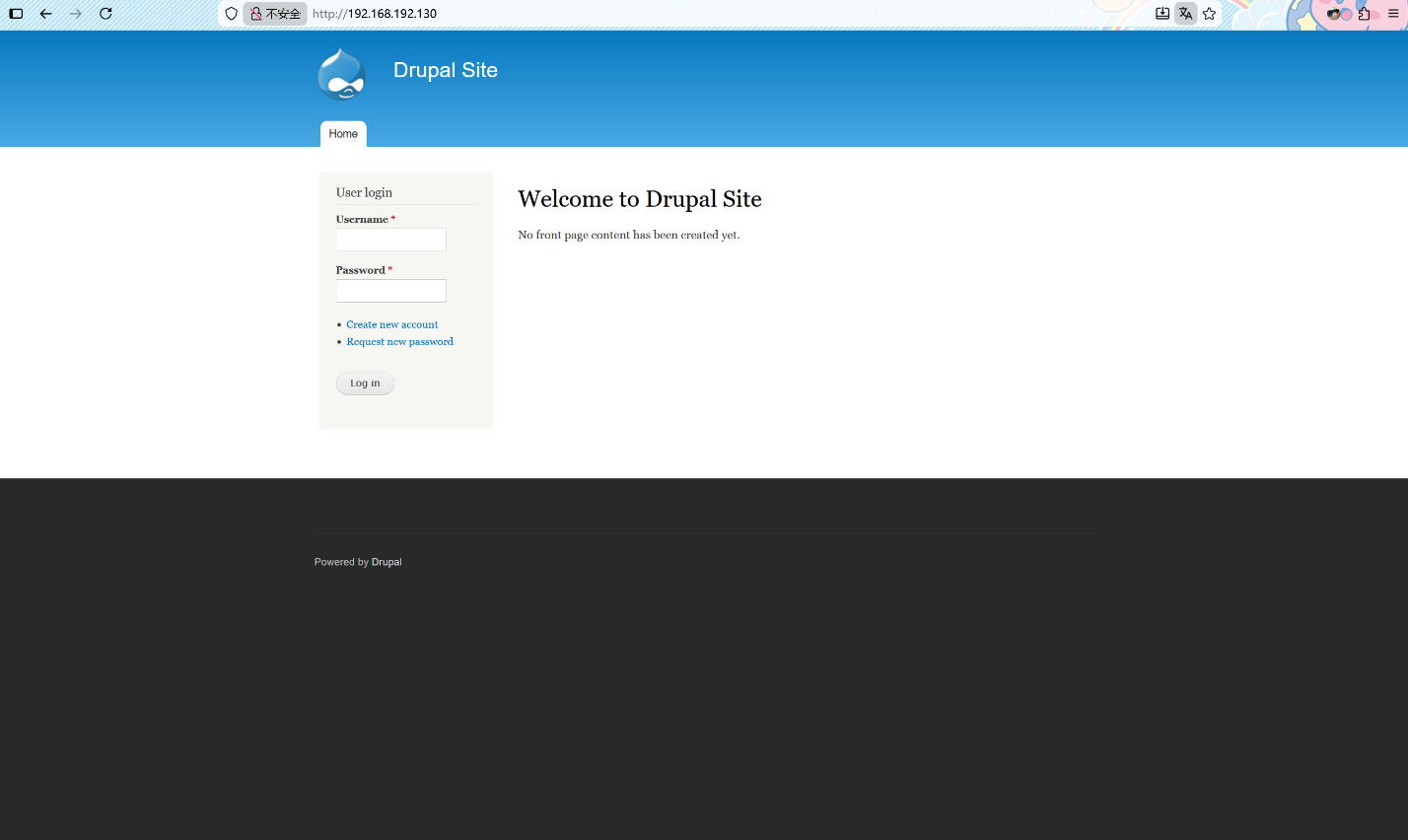Open the extensions puzzle icon
1408x840 pixels.
(1364, 14)
